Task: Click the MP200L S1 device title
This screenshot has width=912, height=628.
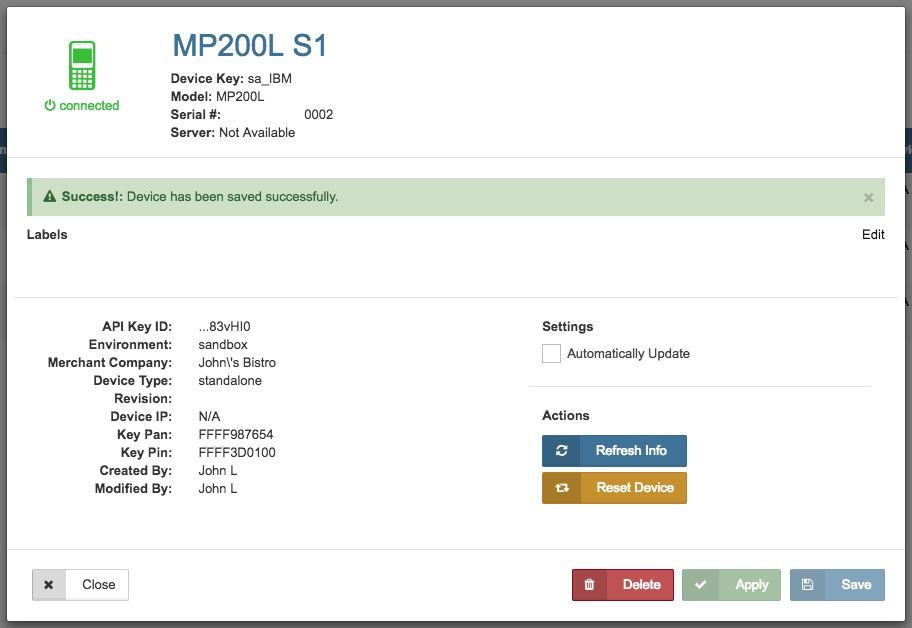Action: (250, 46)
